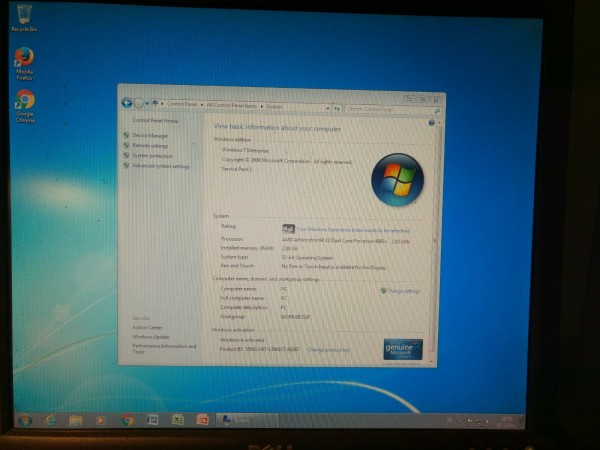This screenshot has width=600, height=450.
Task: Open Windows Media Player from taskbar
Action: tap(101, 421)
